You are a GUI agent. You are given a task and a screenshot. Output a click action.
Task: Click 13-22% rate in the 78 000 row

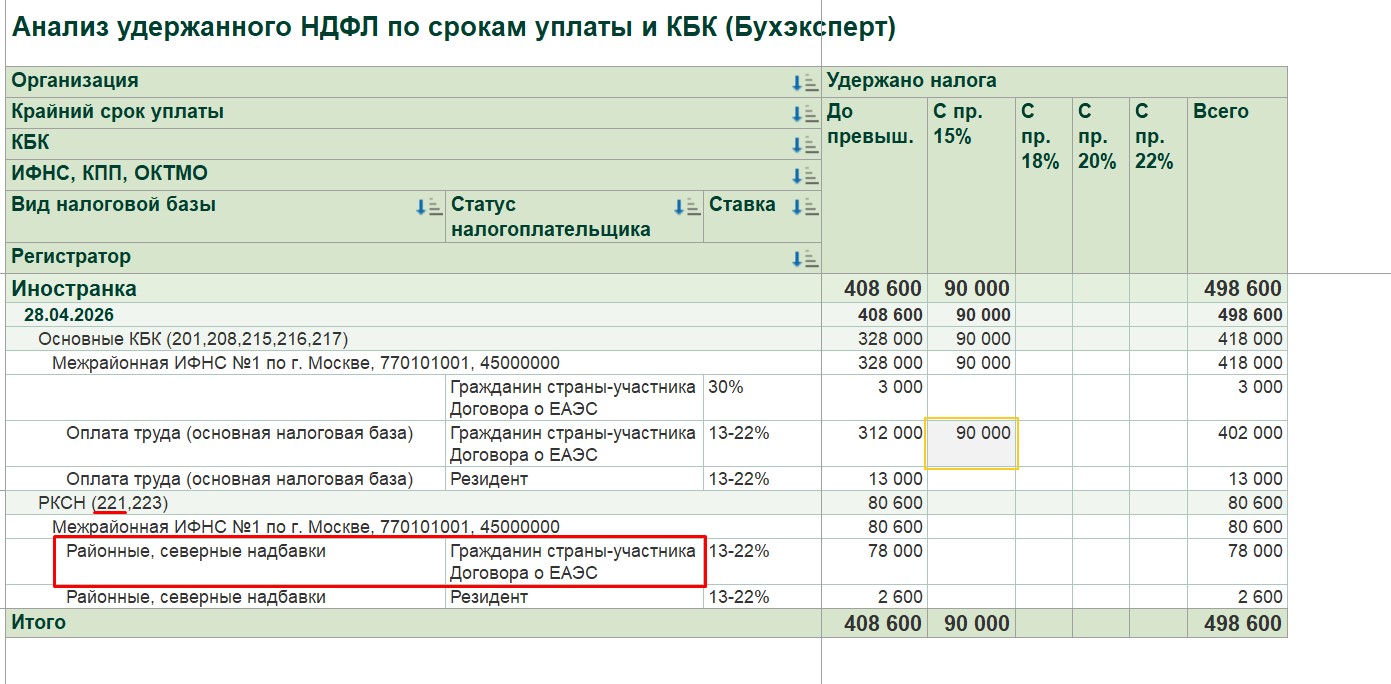763,562
